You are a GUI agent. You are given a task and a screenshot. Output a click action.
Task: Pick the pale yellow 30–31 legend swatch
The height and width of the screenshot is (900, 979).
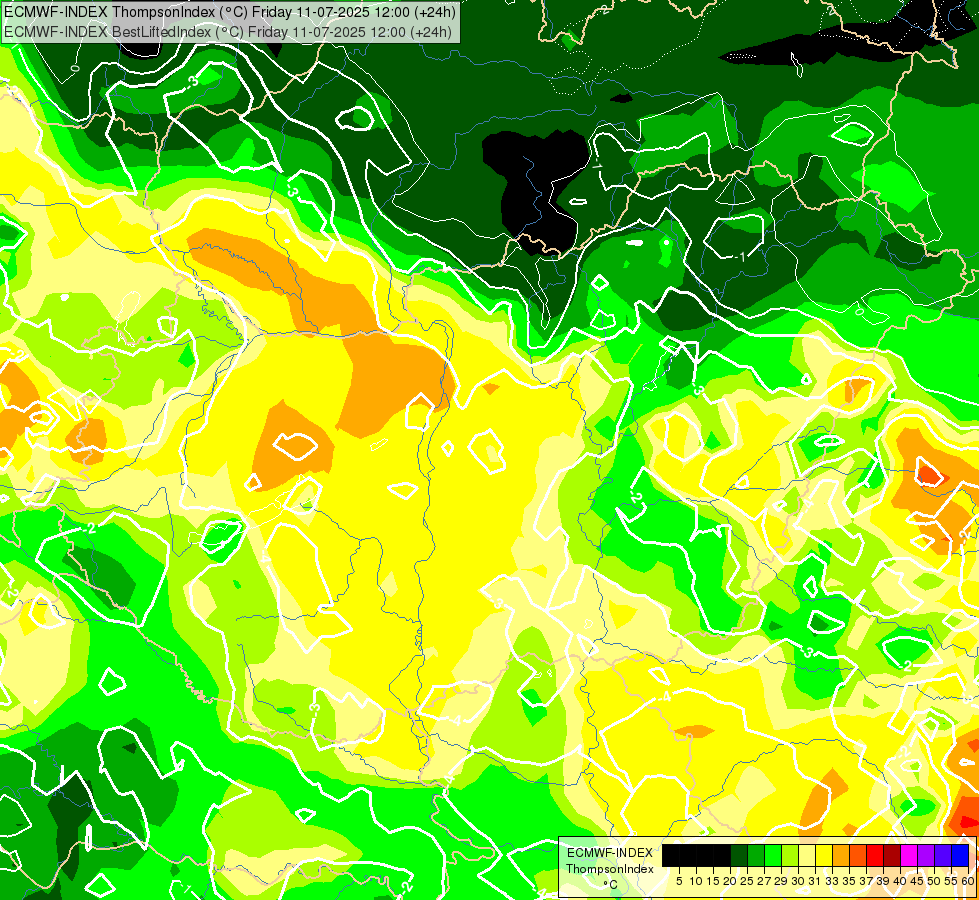point(807,856)
